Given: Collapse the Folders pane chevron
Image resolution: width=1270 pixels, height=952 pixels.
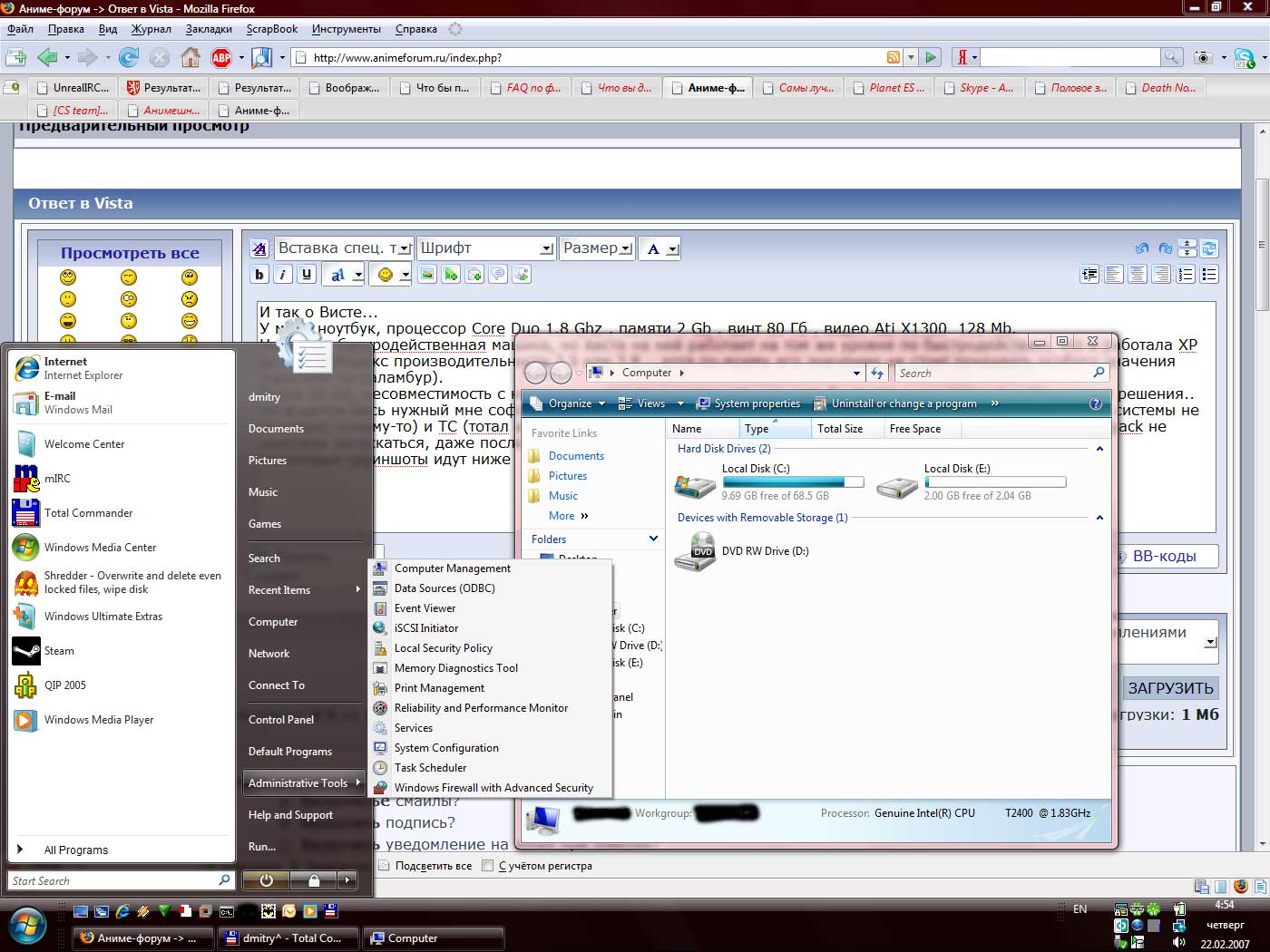Looking at the screenshot, I should pos(653,539).
